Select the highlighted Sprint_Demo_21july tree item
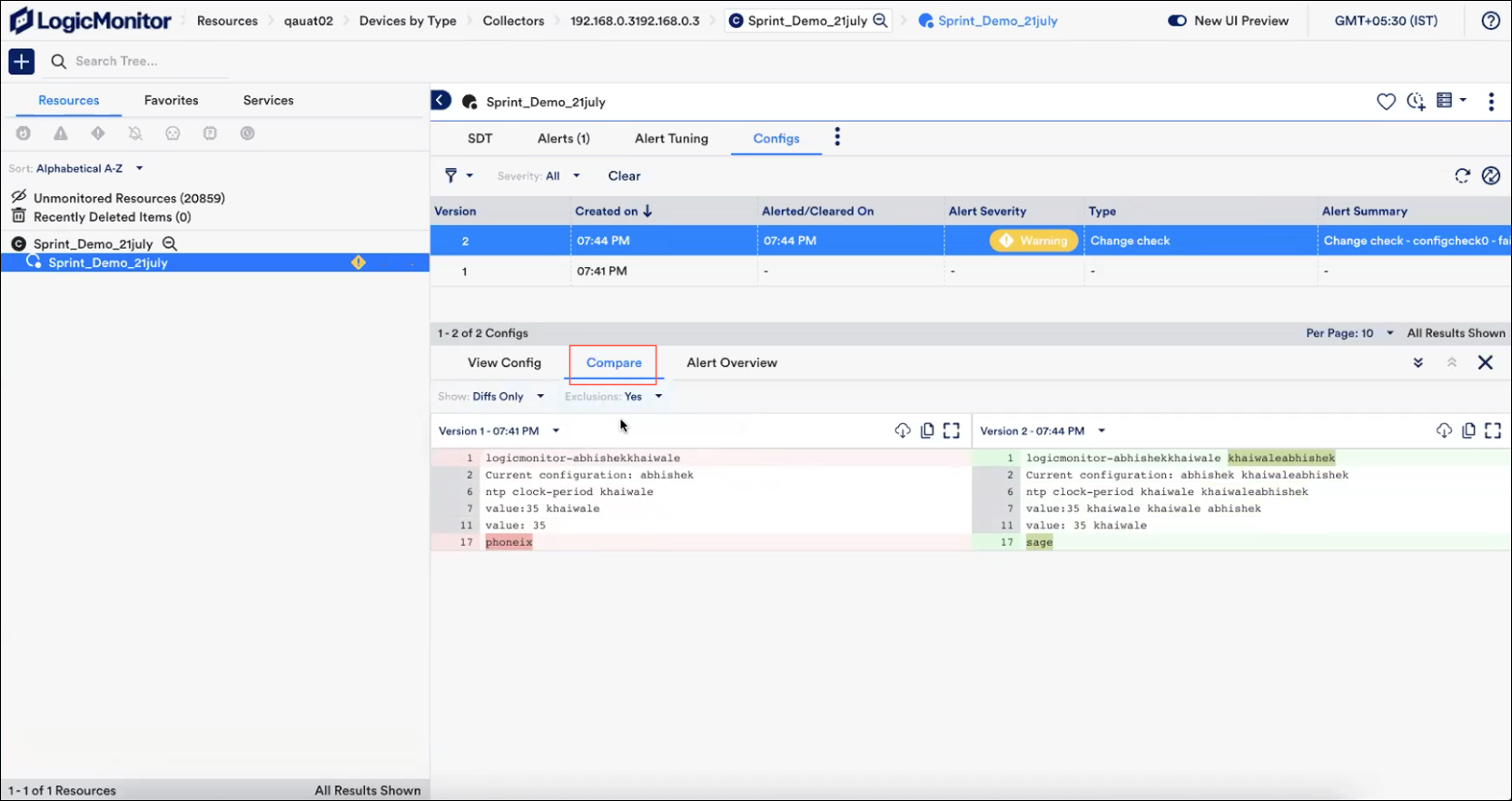This screenshot has width=1512, height=801. (214, 262)
